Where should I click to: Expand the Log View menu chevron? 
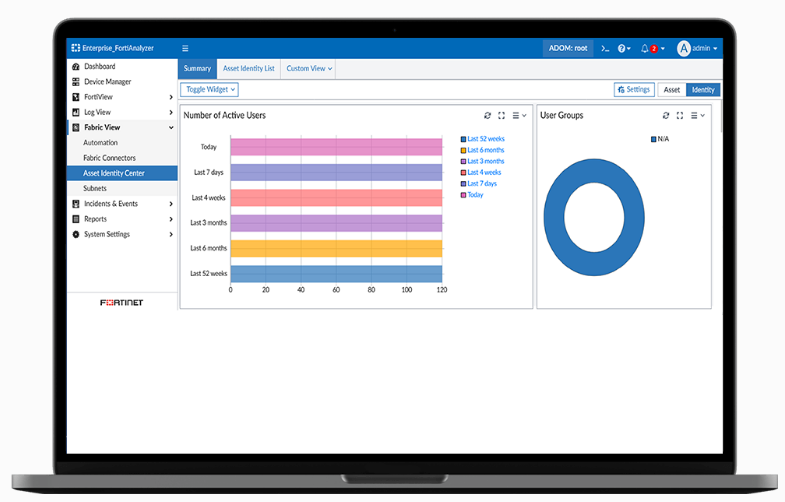tap(171, 112)
